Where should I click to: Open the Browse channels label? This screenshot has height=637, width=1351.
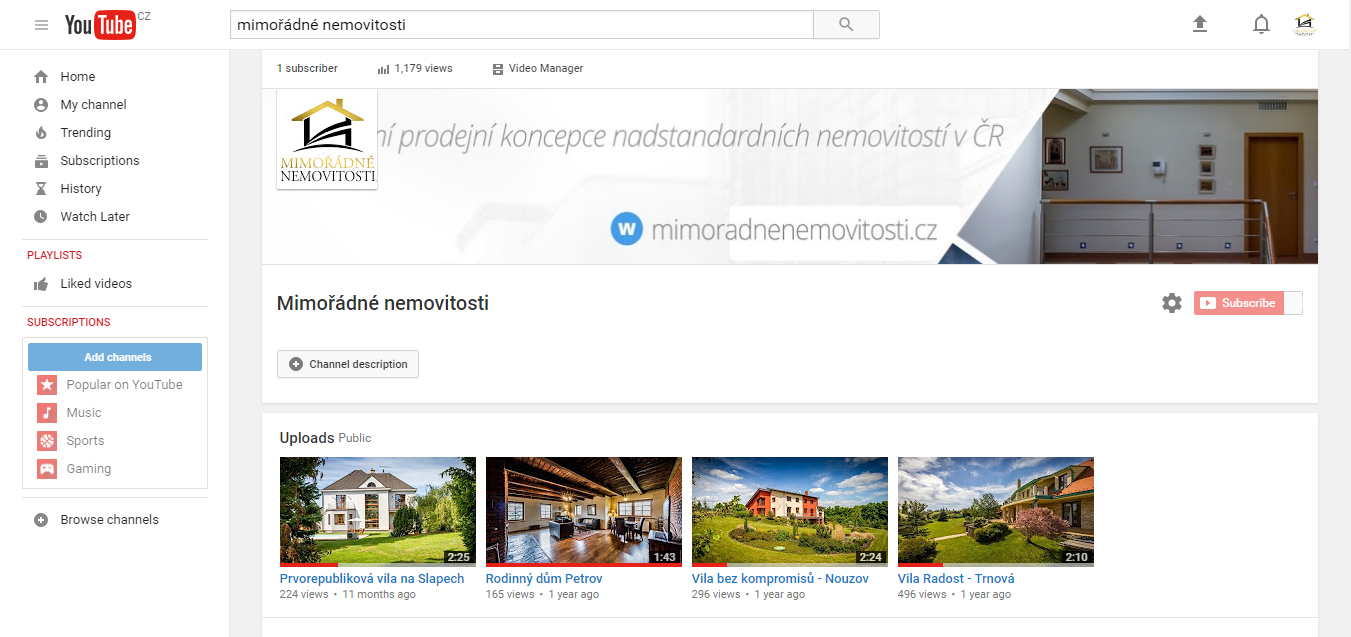(110, 520)
